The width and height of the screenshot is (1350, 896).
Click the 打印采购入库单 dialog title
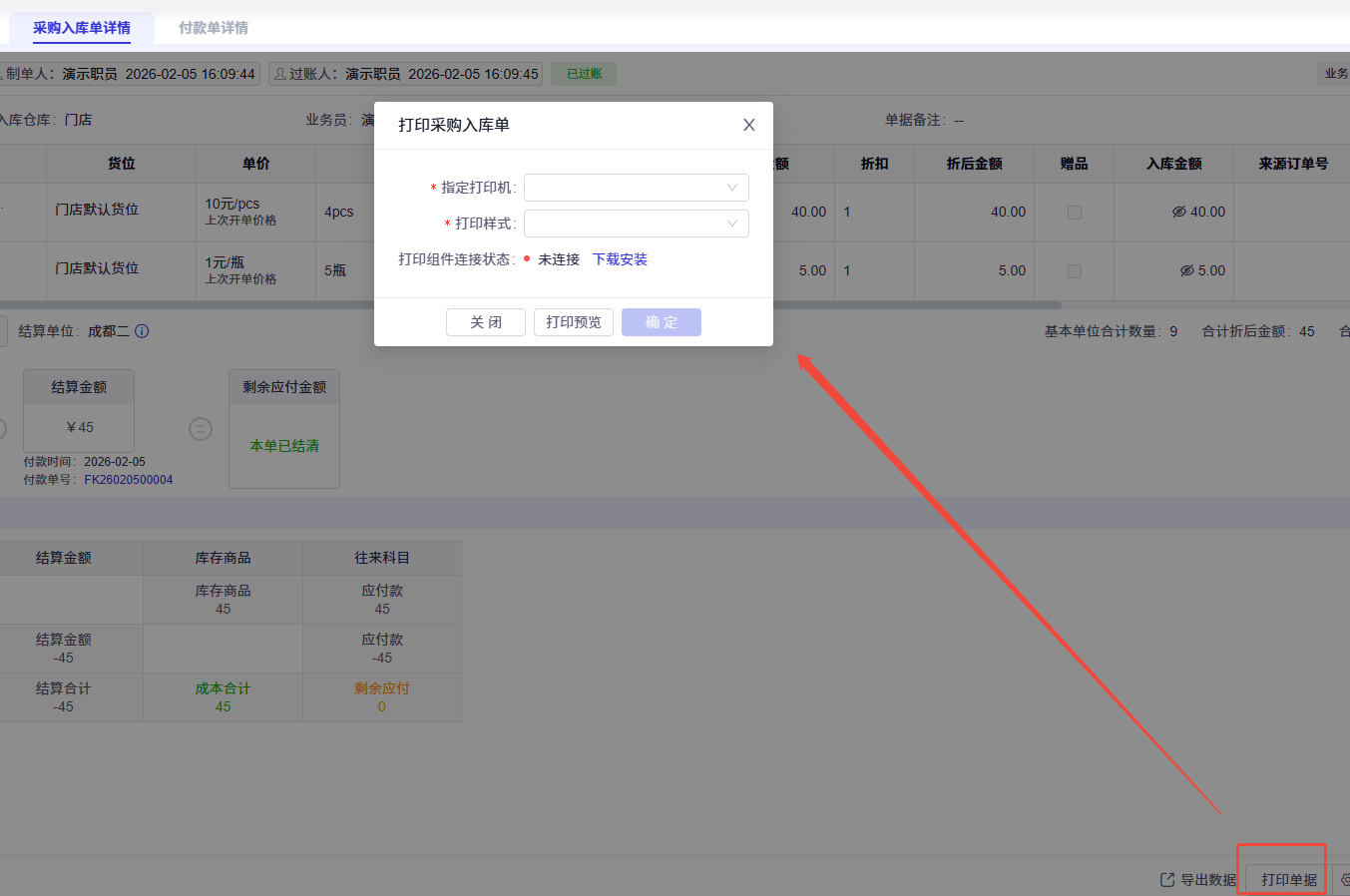point(454,125)
